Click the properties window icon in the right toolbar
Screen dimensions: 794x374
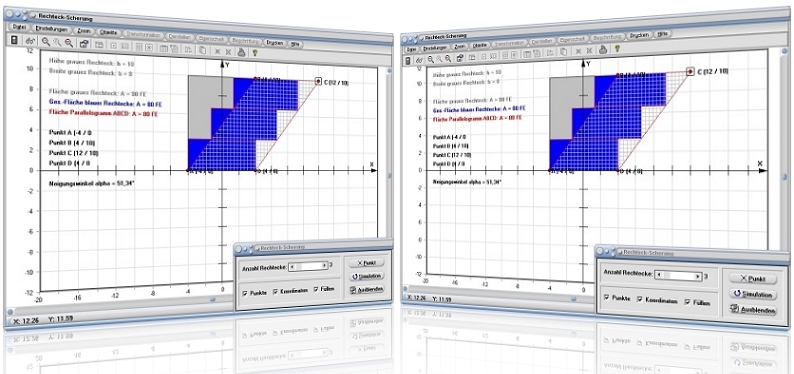click(x=460, y=58)
